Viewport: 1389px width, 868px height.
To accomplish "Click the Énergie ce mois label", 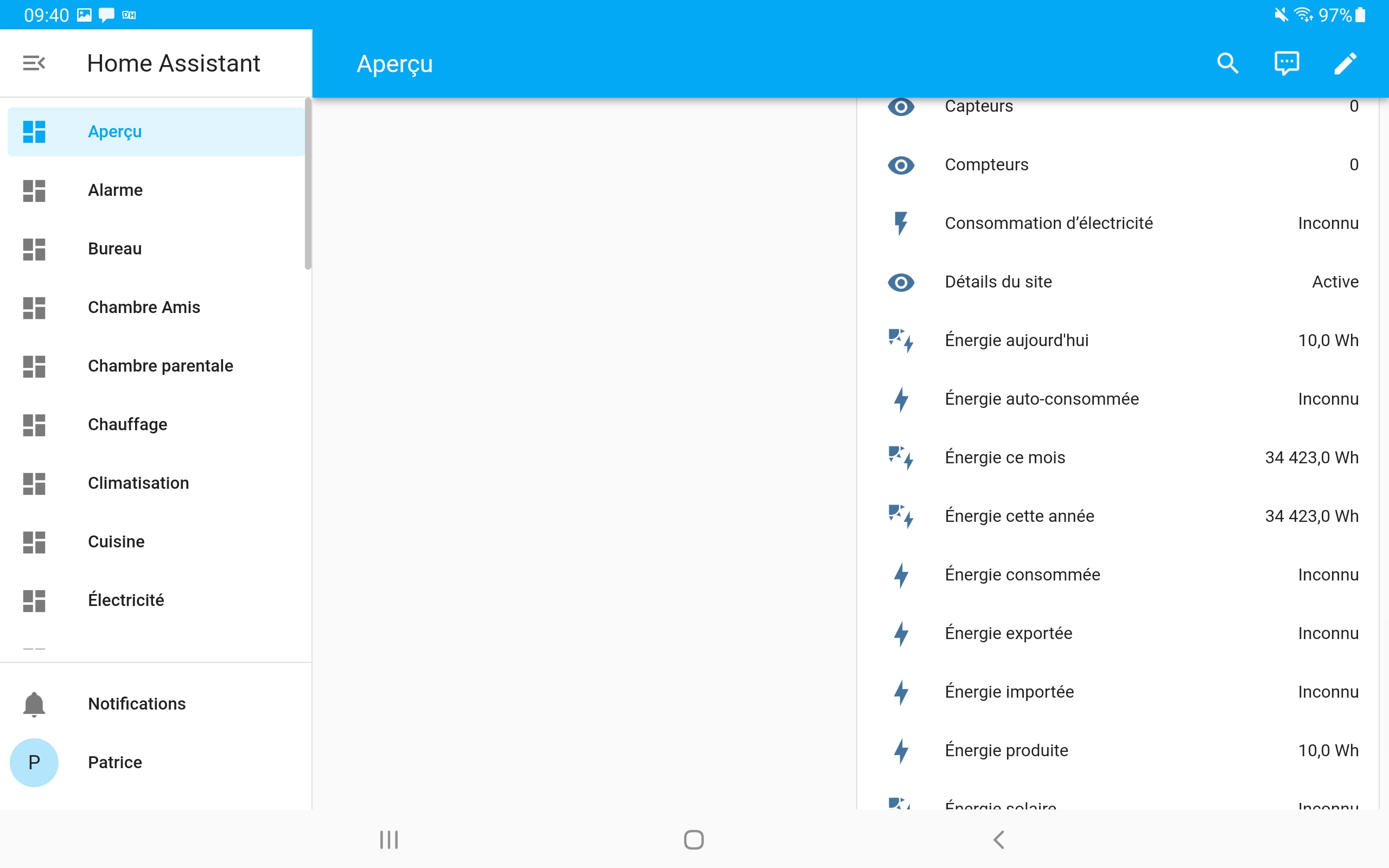I will tap(1005, 457).
